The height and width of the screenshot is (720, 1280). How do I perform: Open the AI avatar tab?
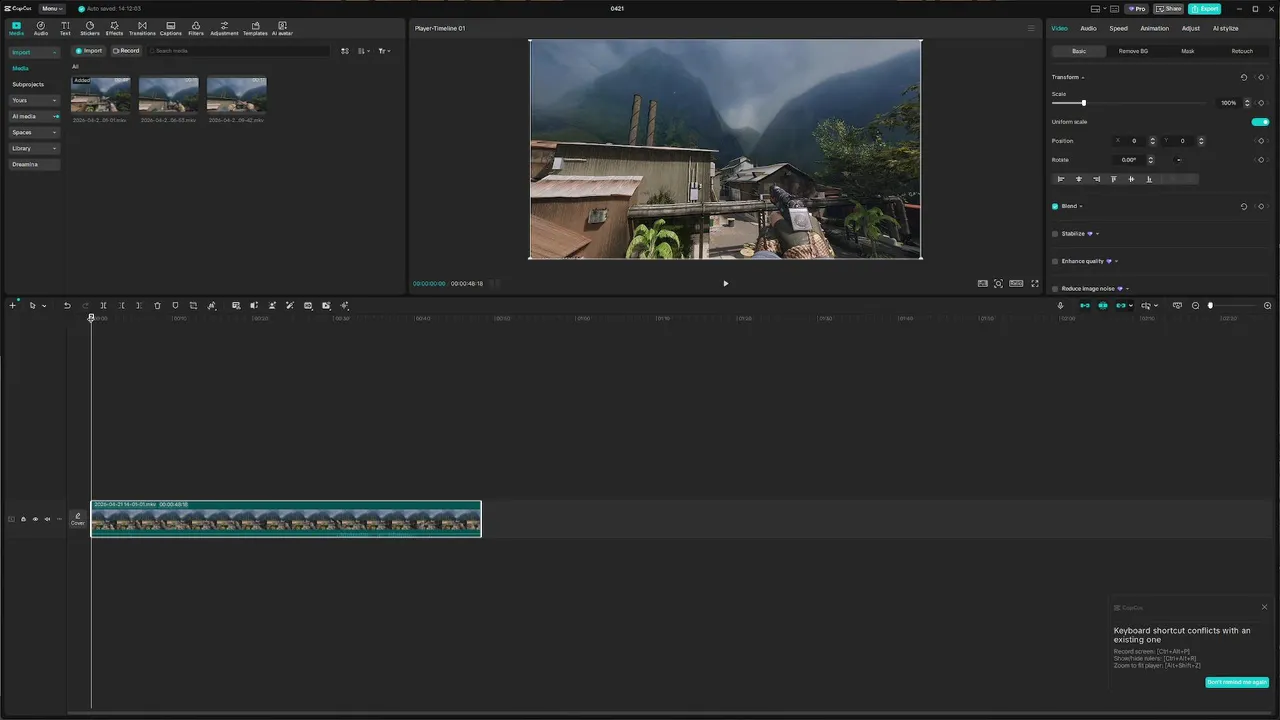pos(282,28)
